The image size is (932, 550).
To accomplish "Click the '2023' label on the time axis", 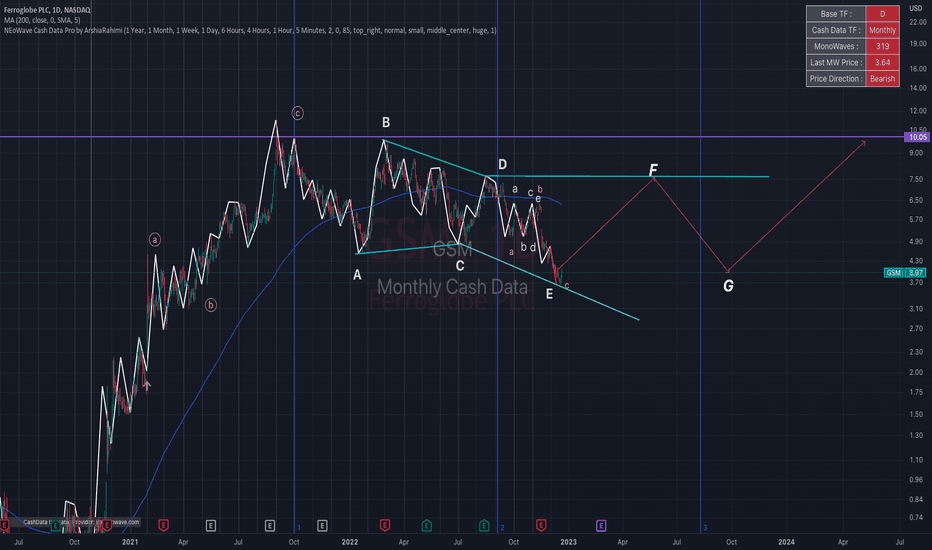I will [568, 542].
